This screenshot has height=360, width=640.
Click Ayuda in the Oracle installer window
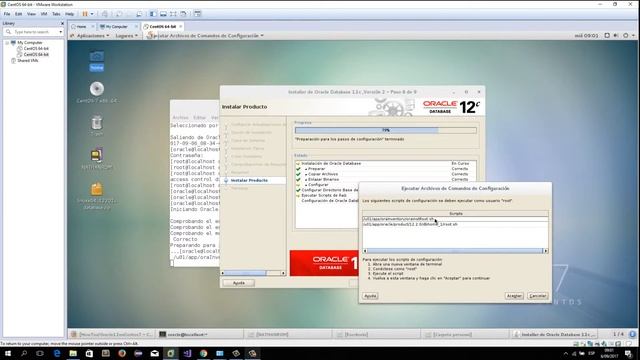coord(239,283)
